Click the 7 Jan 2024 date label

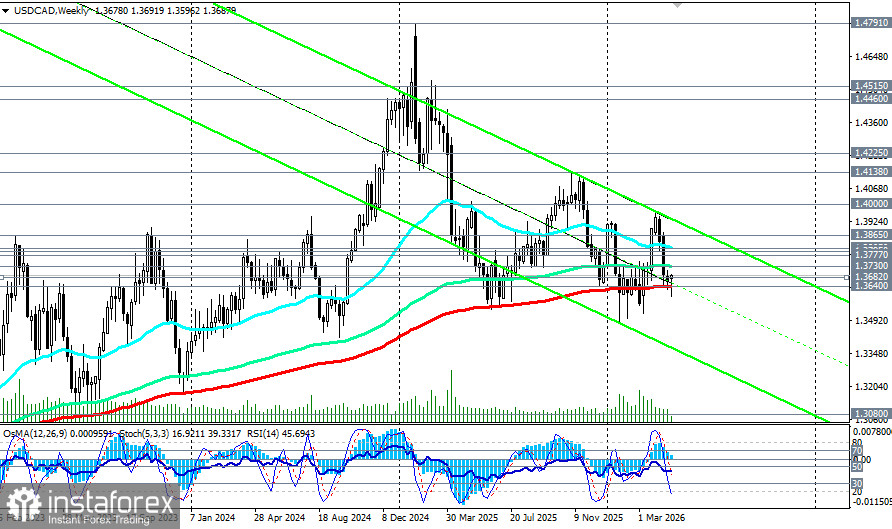tap(213, 518)
